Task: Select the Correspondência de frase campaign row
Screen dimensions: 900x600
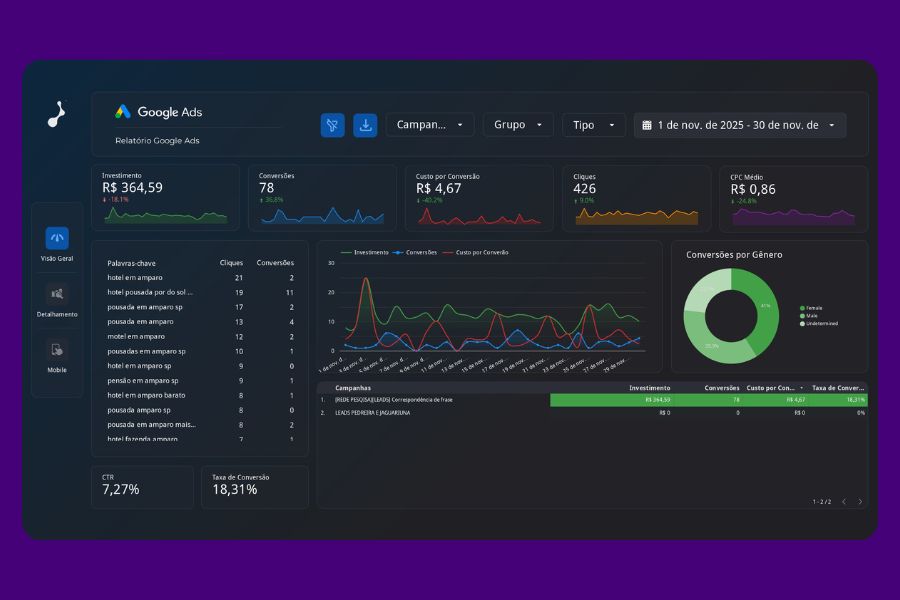Action: pos(592,400)
